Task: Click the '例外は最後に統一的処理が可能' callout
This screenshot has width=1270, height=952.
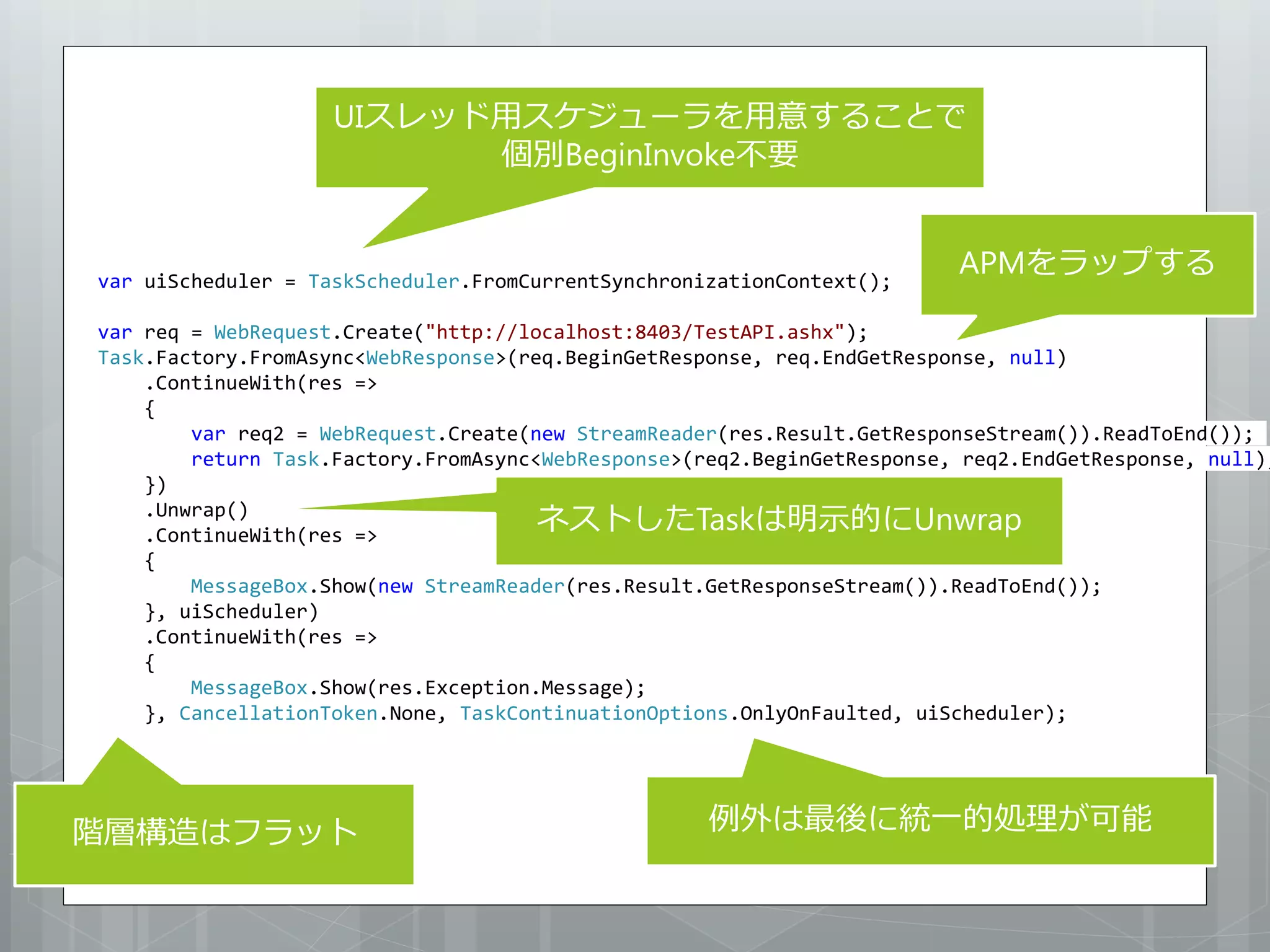Action: pyautogui.click(x=930, y=819)
